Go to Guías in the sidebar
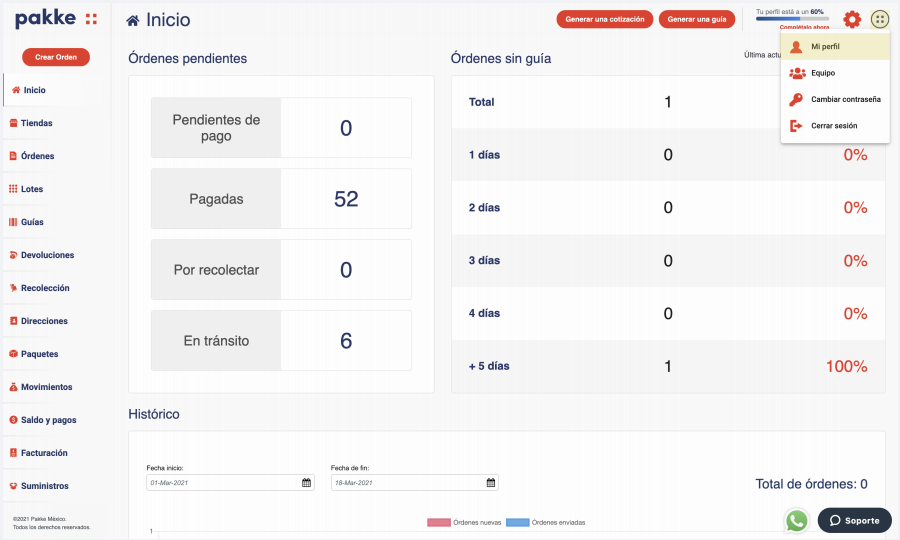 click(32, 222)
